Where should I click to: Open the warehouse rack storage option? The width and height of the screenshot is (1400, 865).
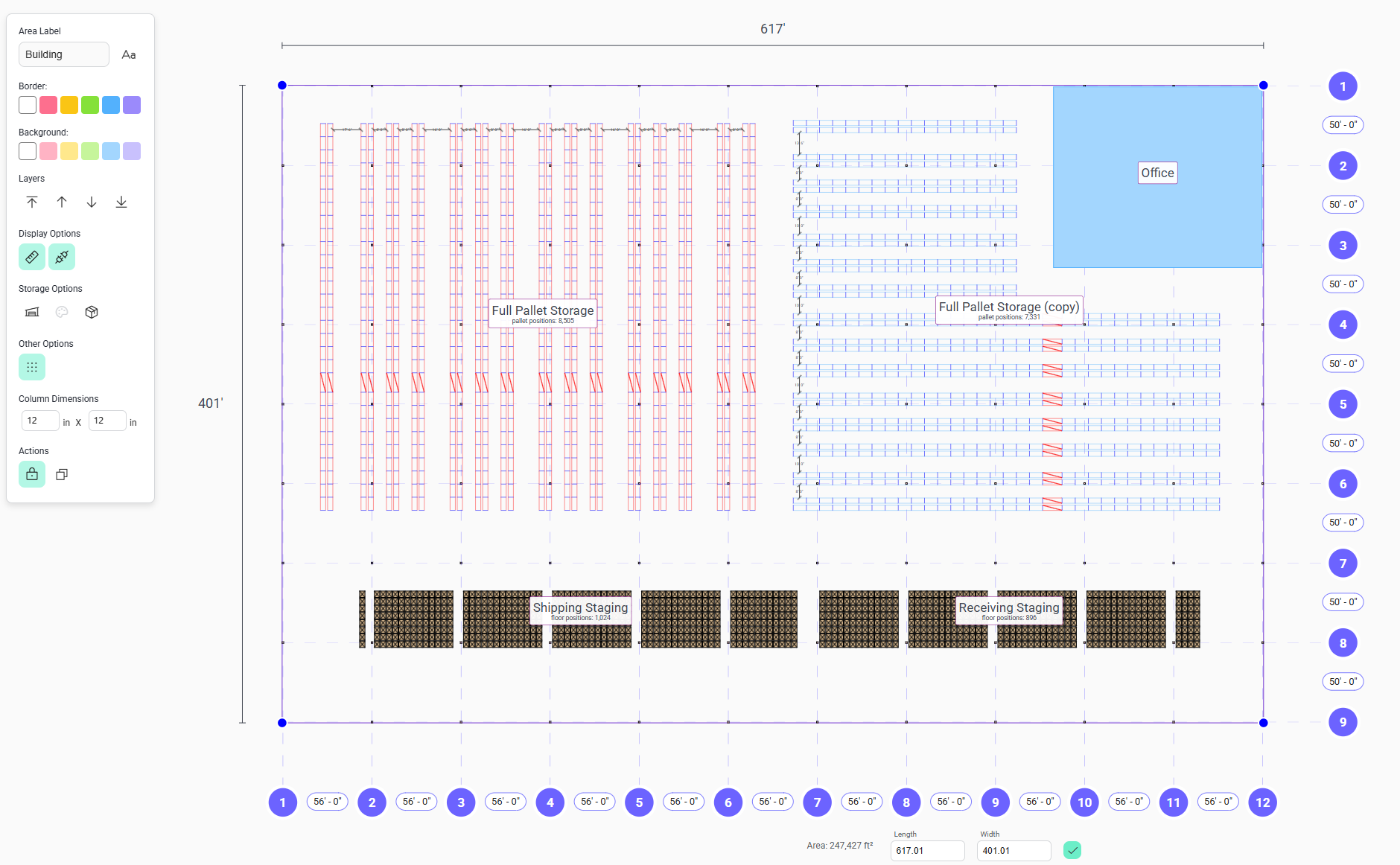click(32, 313)
